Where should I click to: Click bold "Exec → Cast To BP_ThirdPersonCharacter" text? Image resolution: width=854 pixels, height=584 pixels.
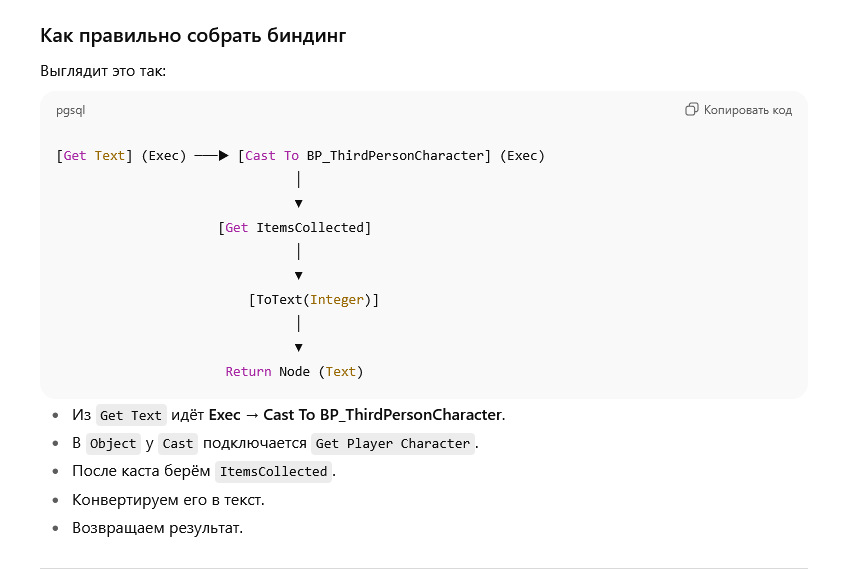(x=355, y=415)
